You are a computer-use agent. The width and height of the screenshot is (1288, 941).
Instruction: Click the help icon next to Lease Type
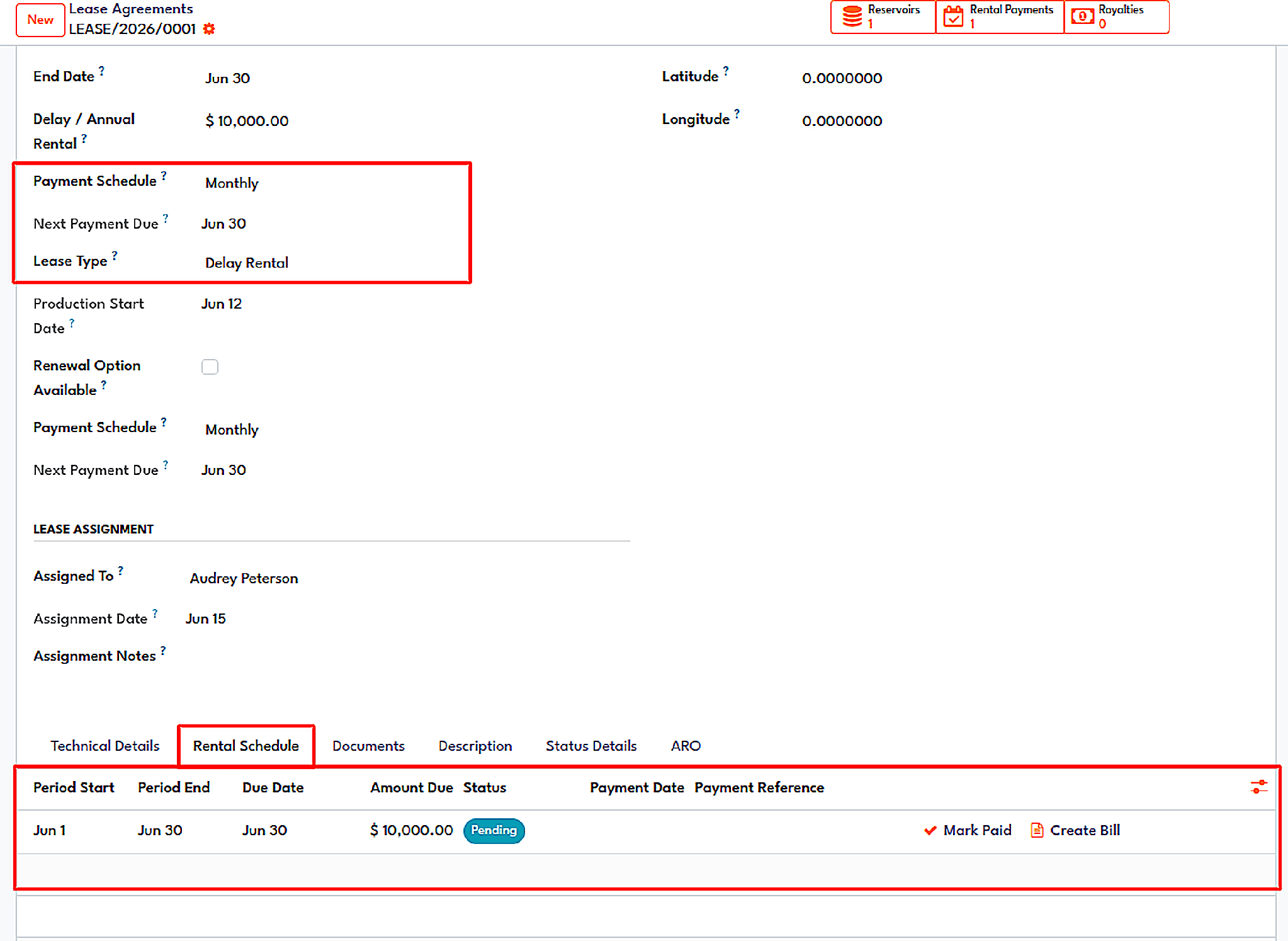point(115,255)
